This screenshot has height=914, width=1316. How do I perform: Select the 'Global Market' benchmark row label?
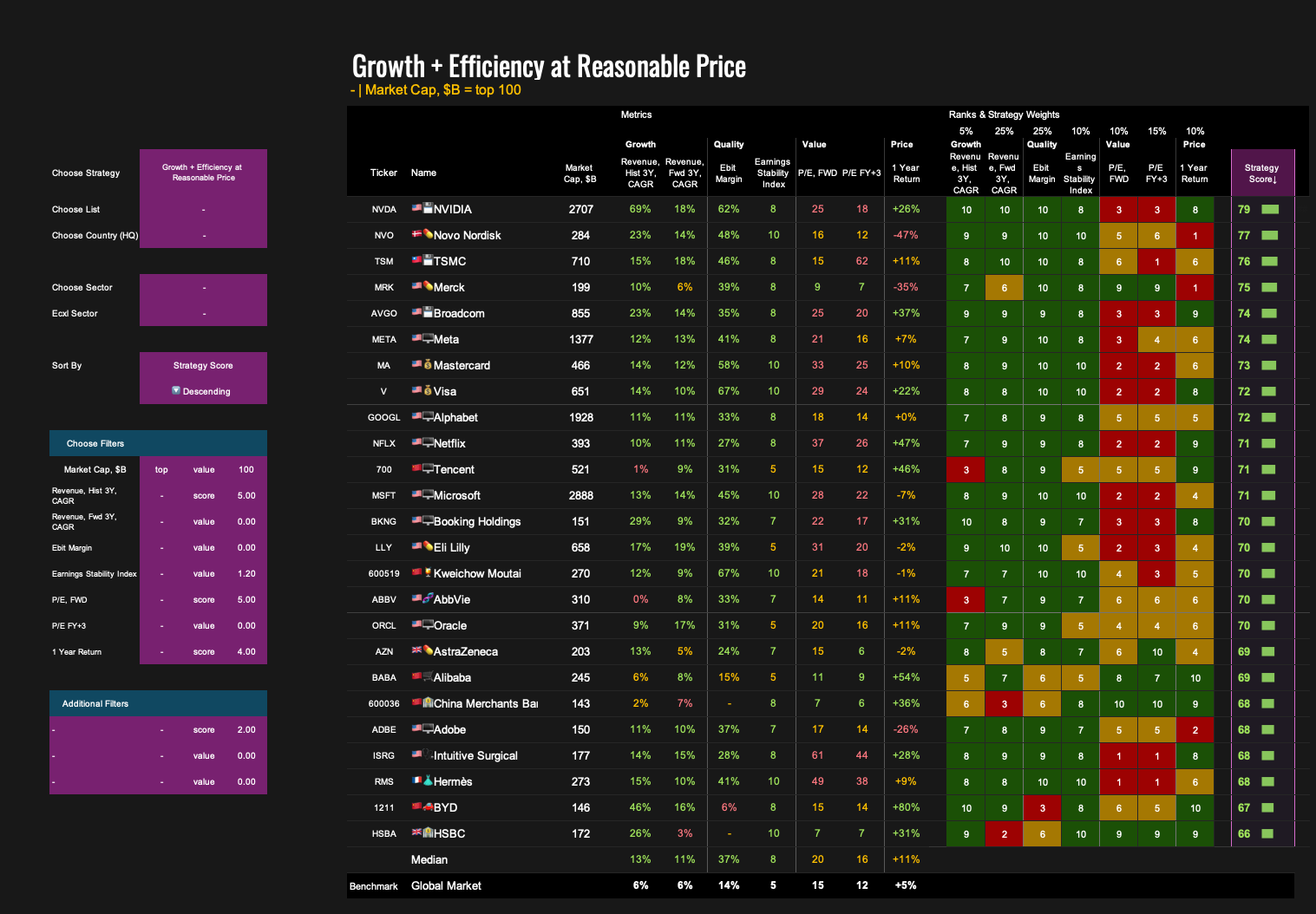446,885
